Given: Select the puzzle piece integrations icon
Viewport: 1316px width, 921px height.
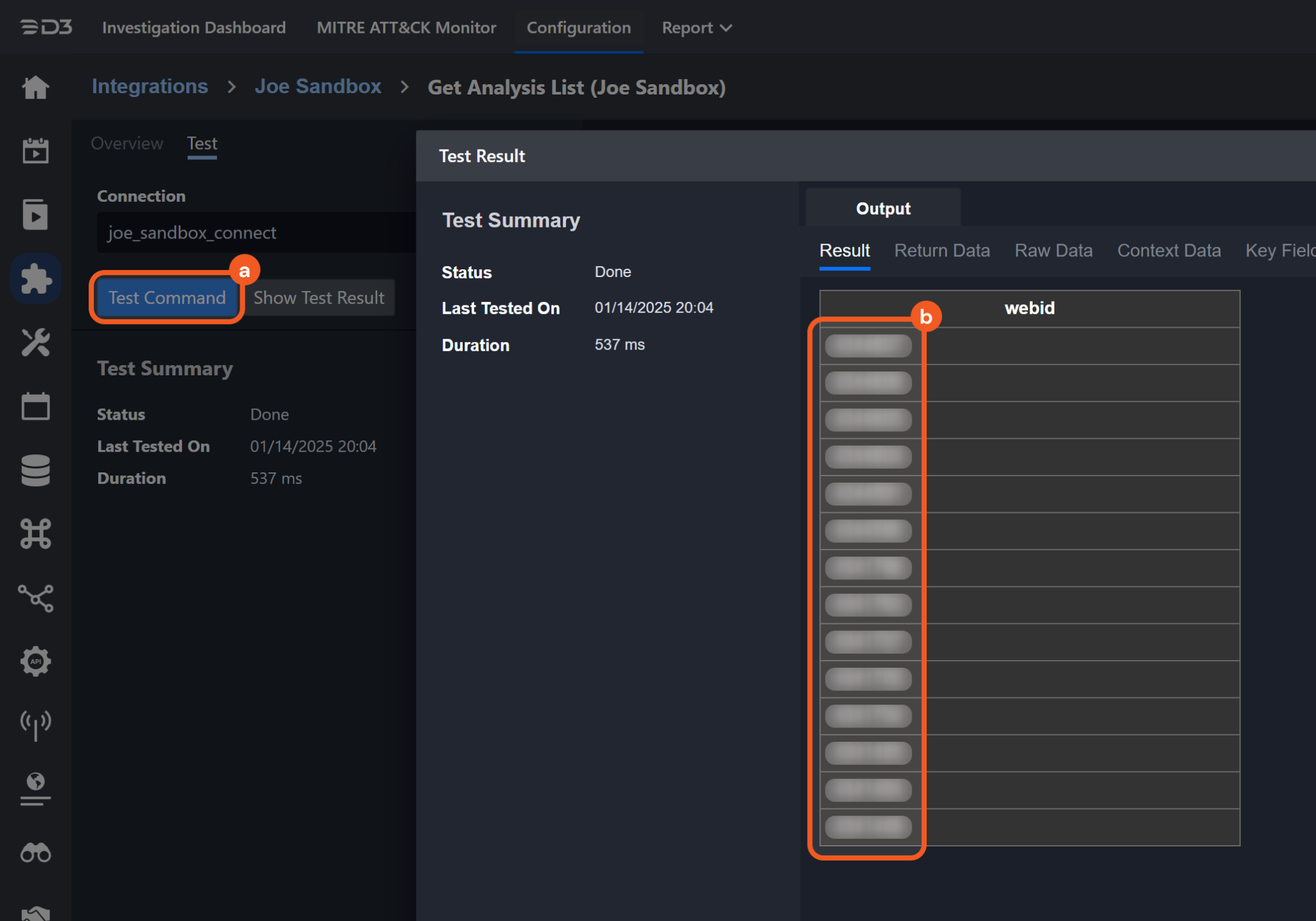Looking at the screenshot, I should 35,278.
